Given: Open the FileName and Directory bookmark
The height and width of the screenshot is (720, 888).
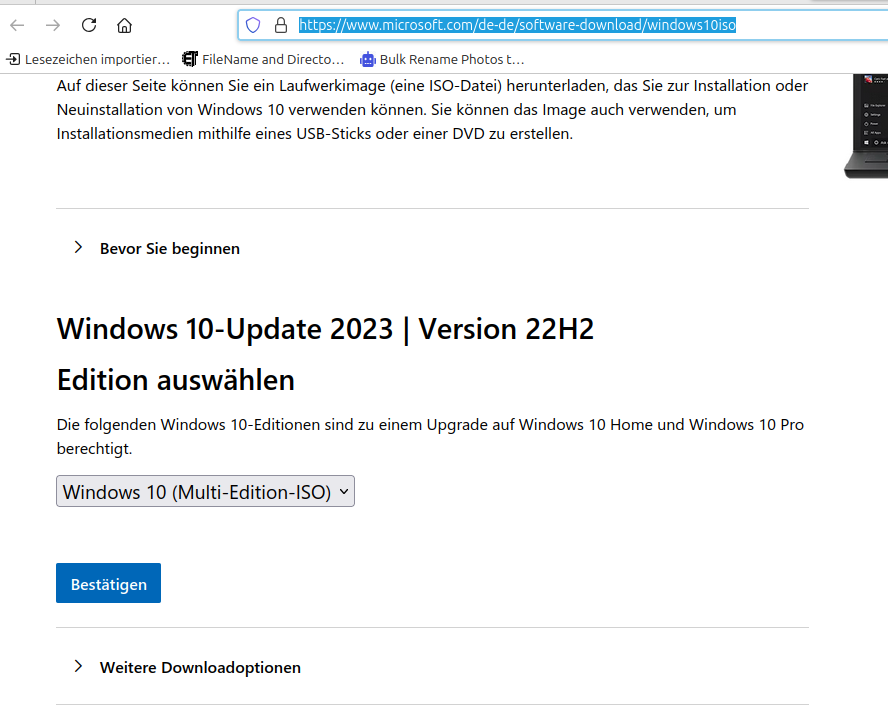Looking at the screenshot, I should pos(263,59).
